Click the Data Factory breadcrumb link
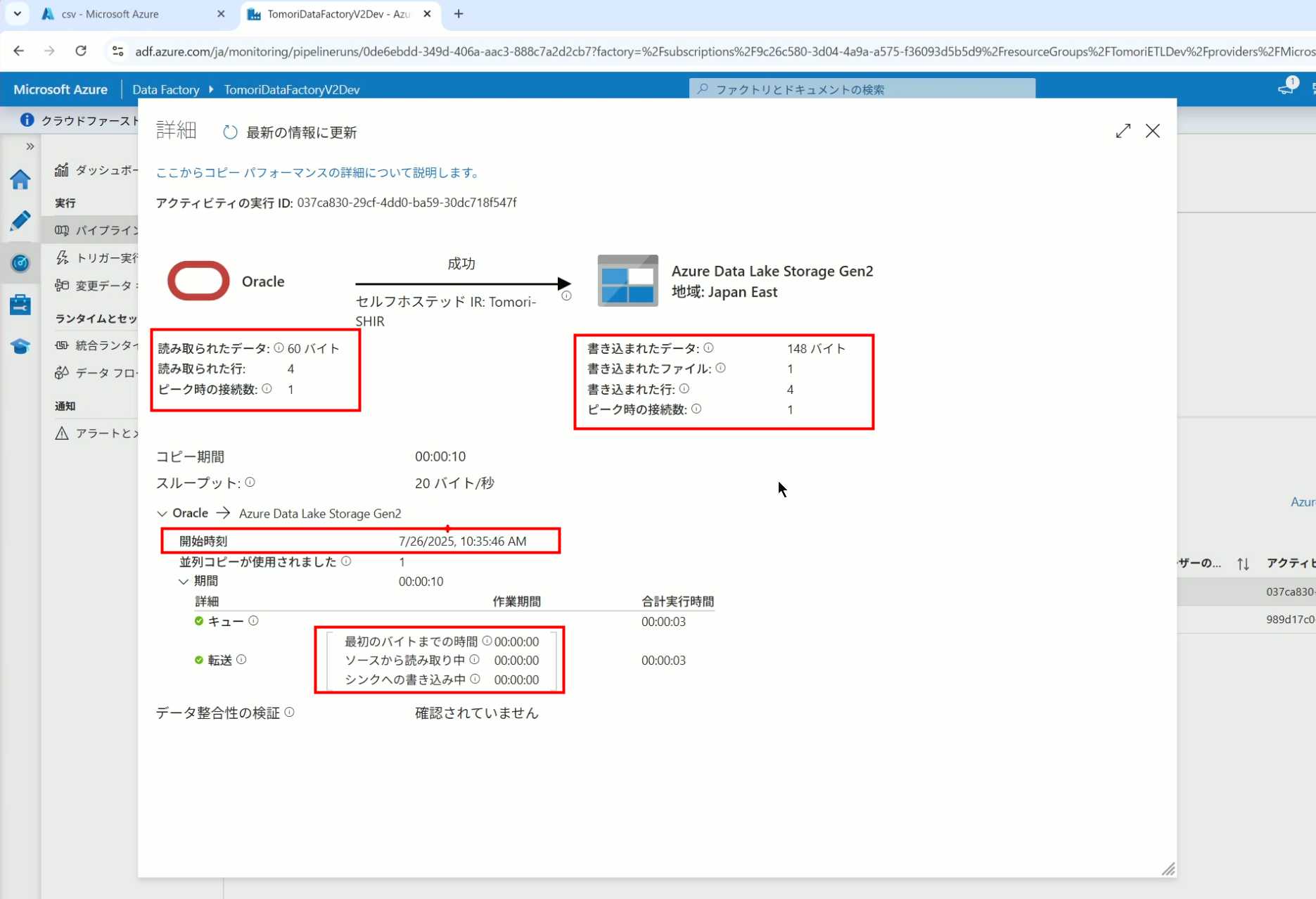1316x899 pixels. tap(165, 89)
